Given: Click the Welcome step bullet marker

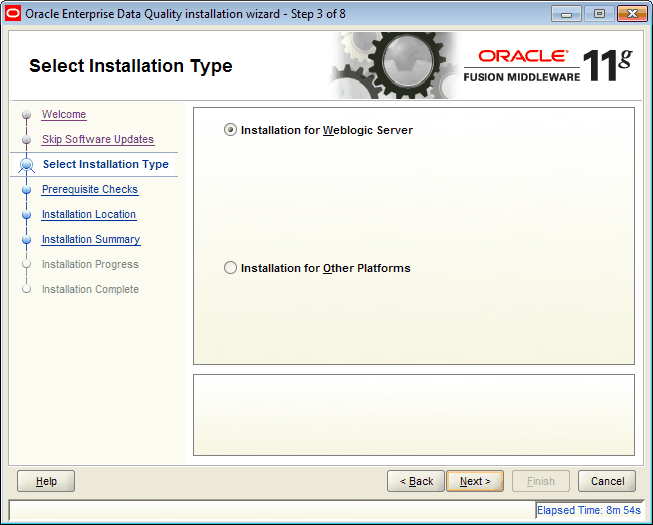Looking at the screenshot, I should point(27,114).
